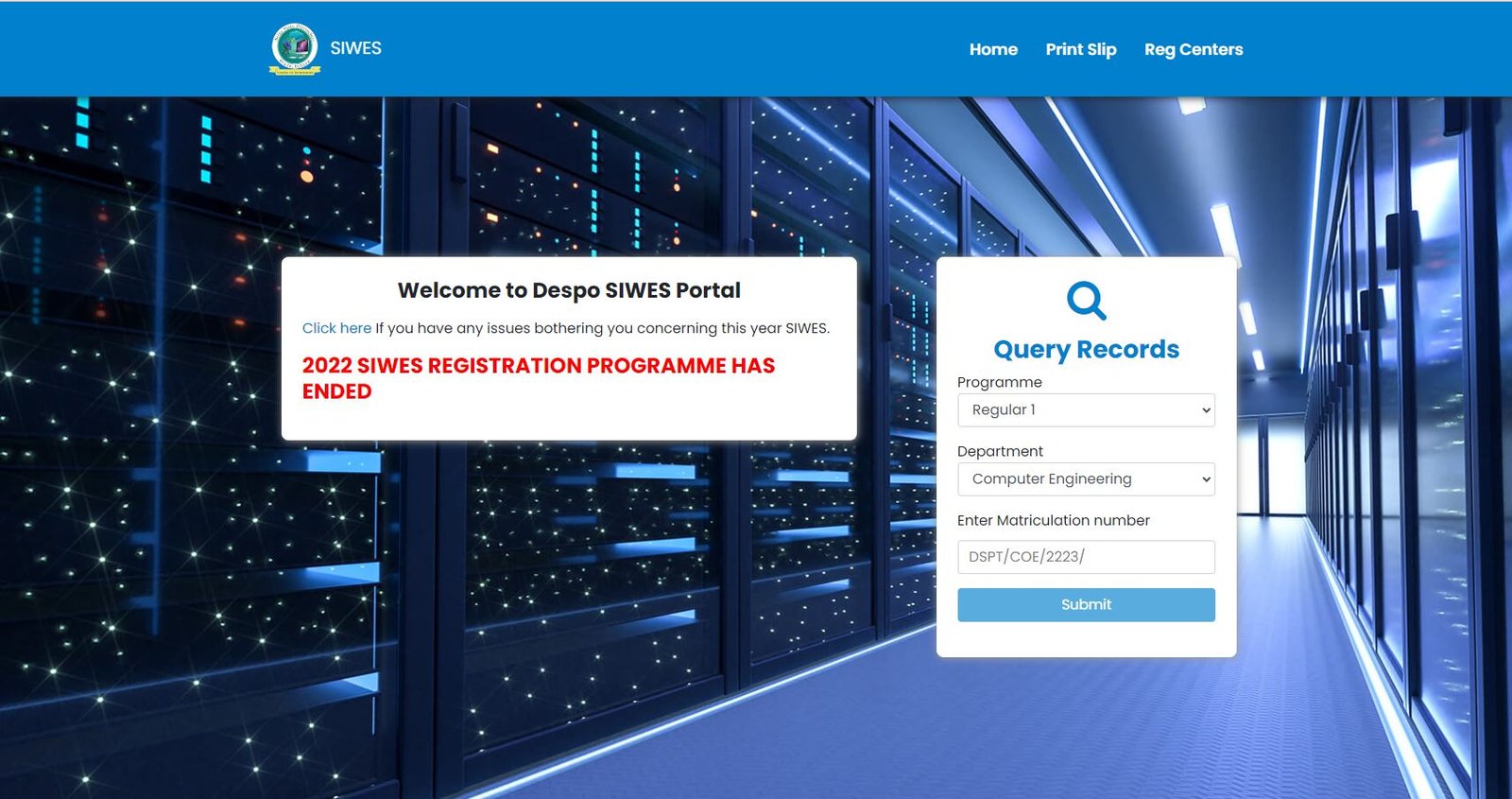
Task: Click the college crest logo in header
Action: click(295, 49)
